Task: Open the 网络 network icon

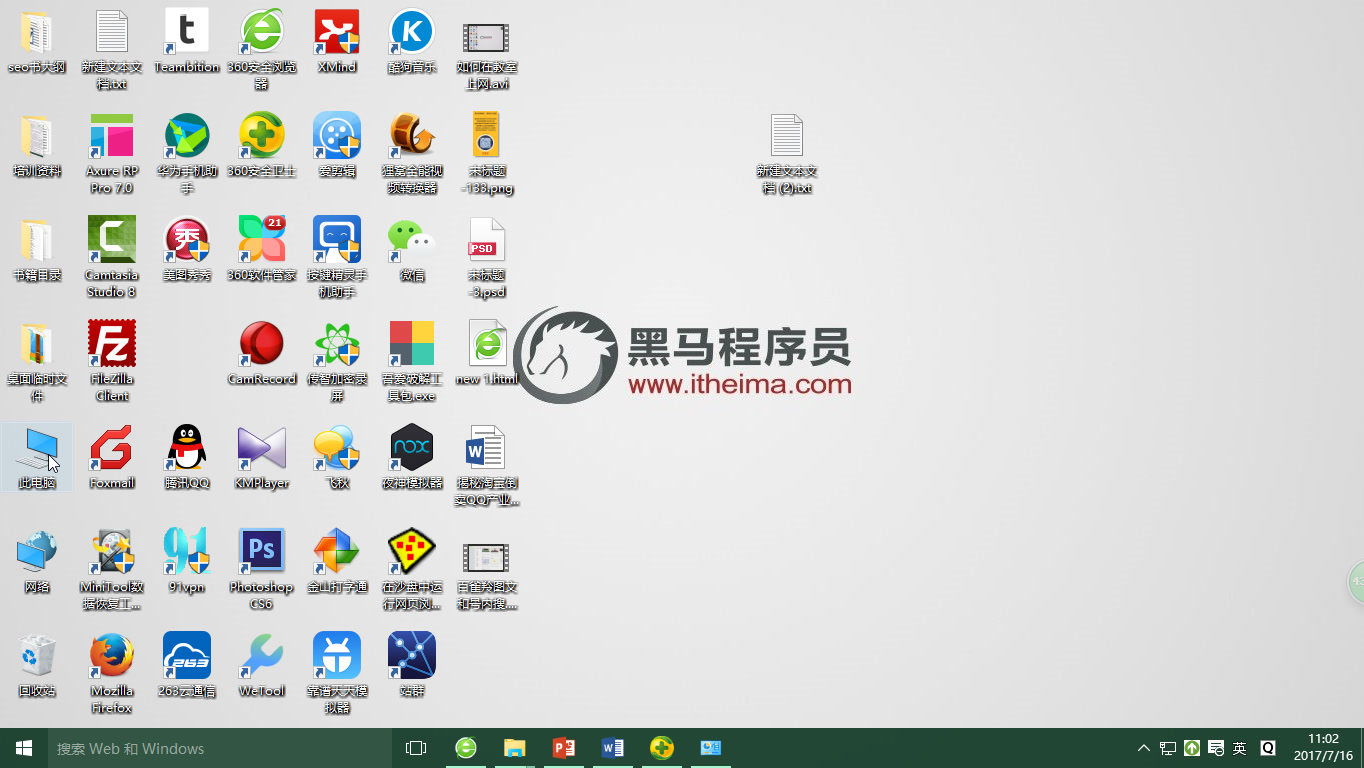Action: coord(37,561)
